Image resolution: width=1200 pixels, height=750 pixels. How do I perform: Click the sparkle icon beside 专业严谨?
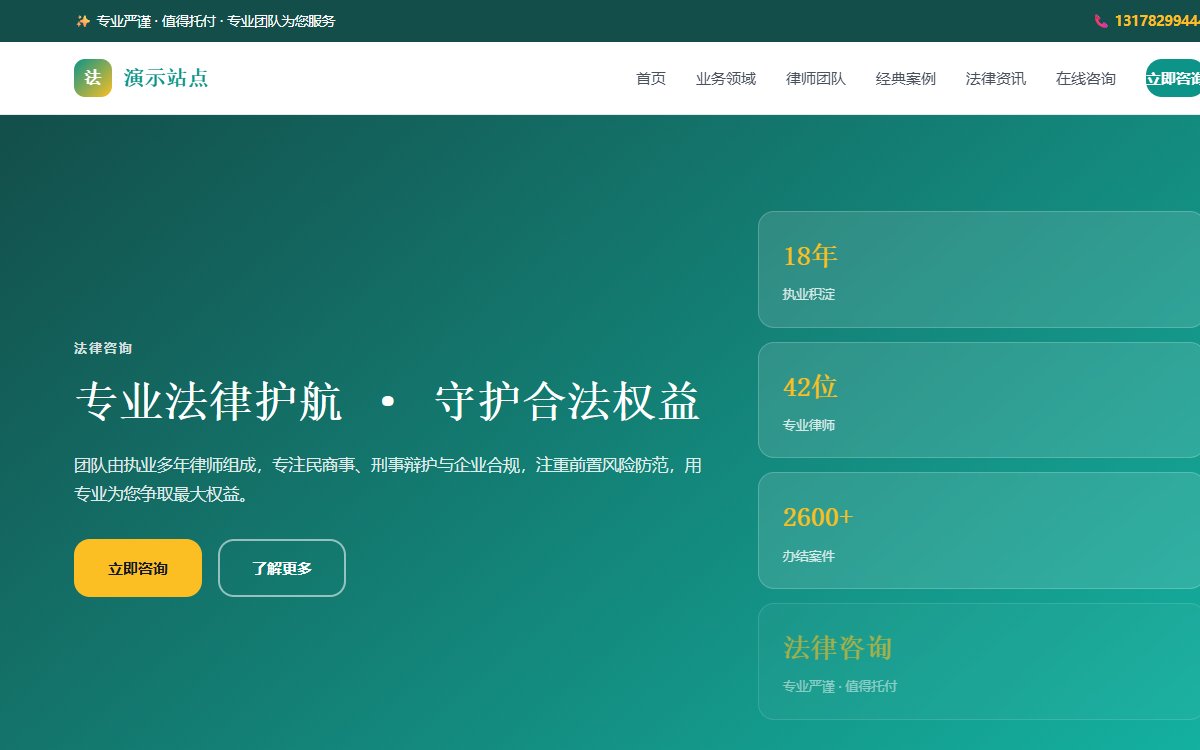tap(83, 21)
